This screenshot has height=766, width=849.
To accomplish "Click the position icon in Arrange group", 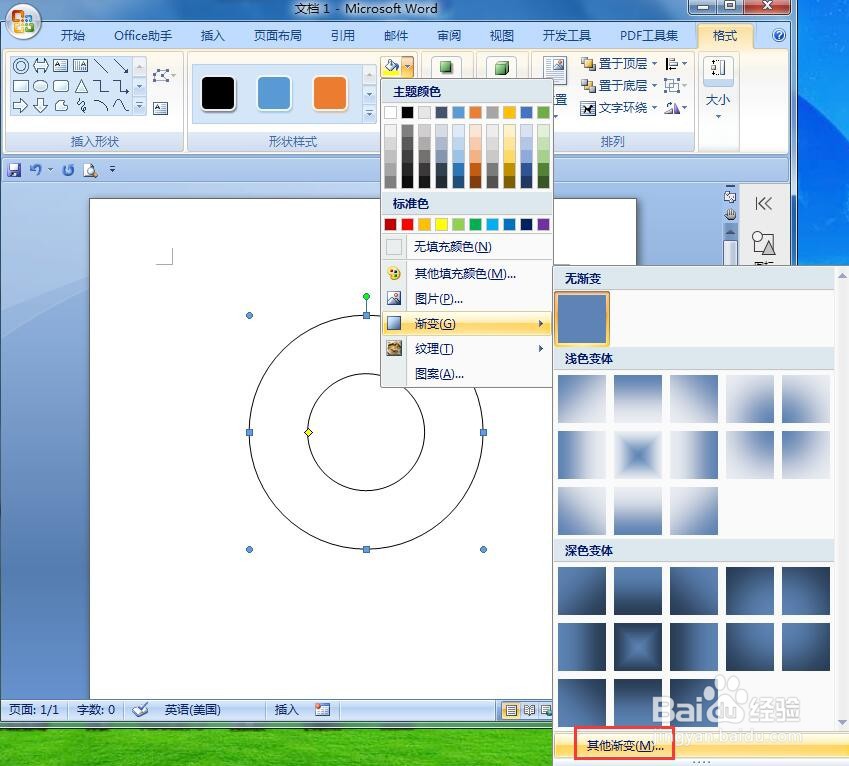I will click(555, 70).
